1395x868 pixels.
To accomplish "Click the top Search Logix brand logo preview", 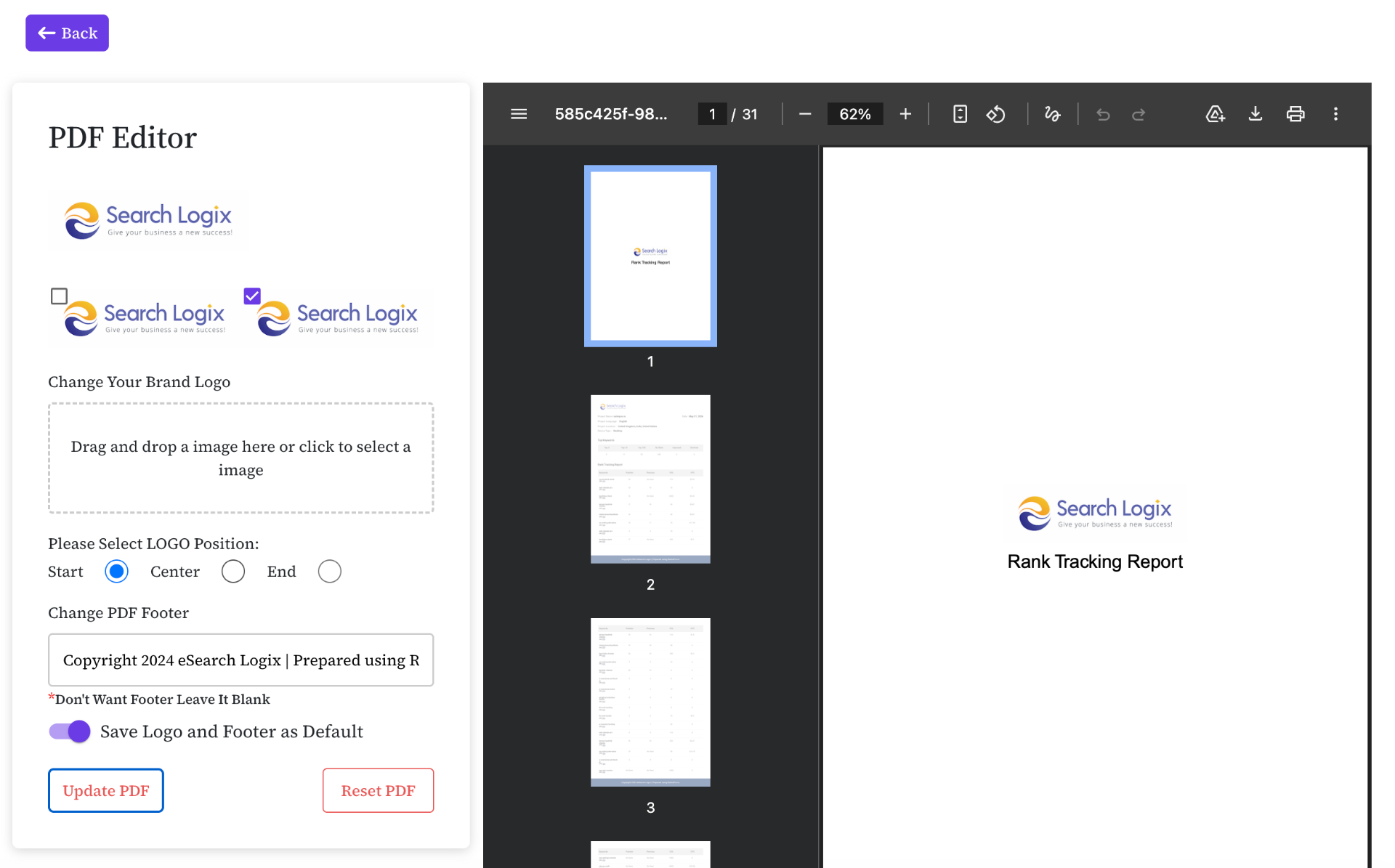I will tap(148, 220).
